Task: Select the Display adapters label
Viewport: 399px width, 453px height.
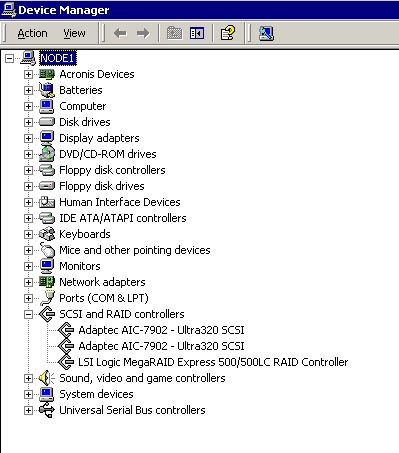Action: pyautogui.click(x=99, y=138)
